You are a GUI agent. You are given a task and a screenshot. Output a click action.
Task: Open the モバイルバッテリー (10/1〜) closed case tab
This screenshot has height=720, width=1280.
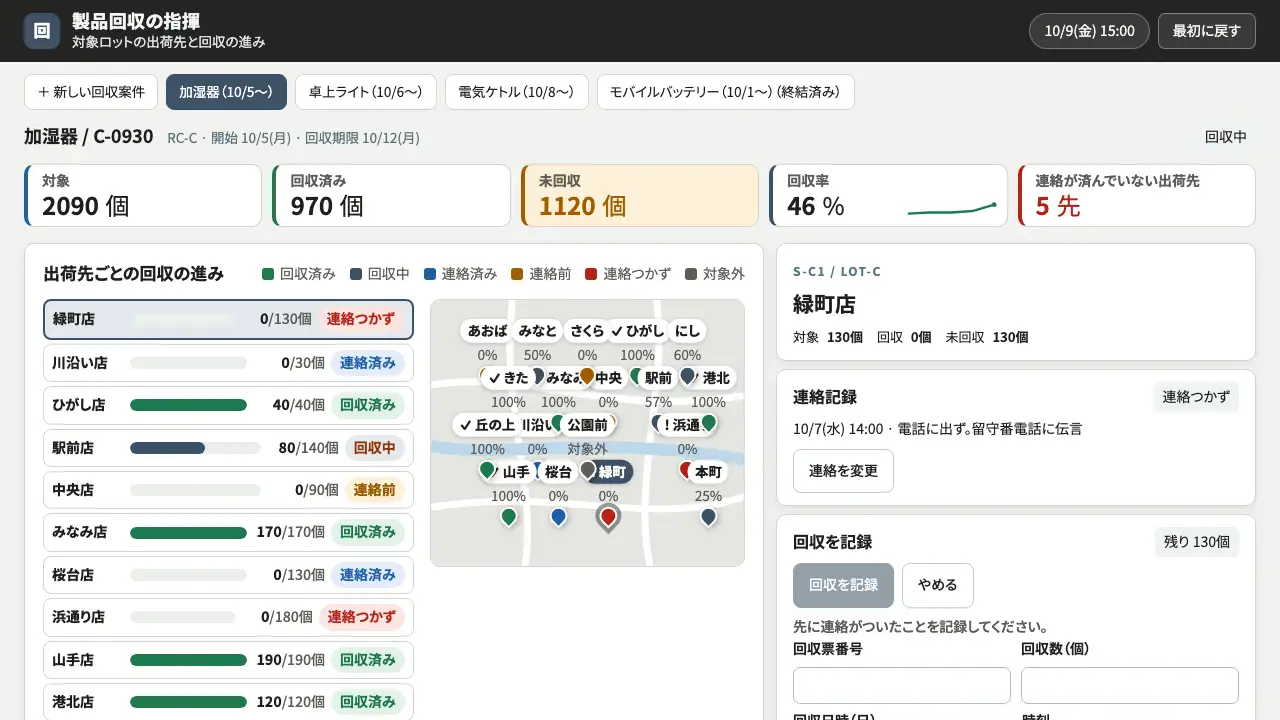[726, 92]
